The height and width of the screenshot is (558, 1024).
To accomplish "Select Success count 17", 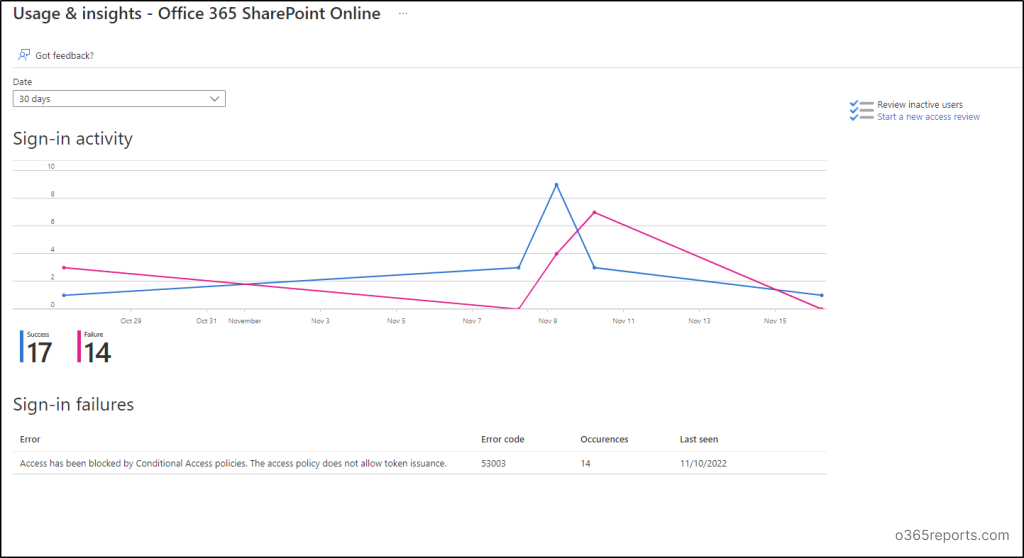I will coord(39,353).
